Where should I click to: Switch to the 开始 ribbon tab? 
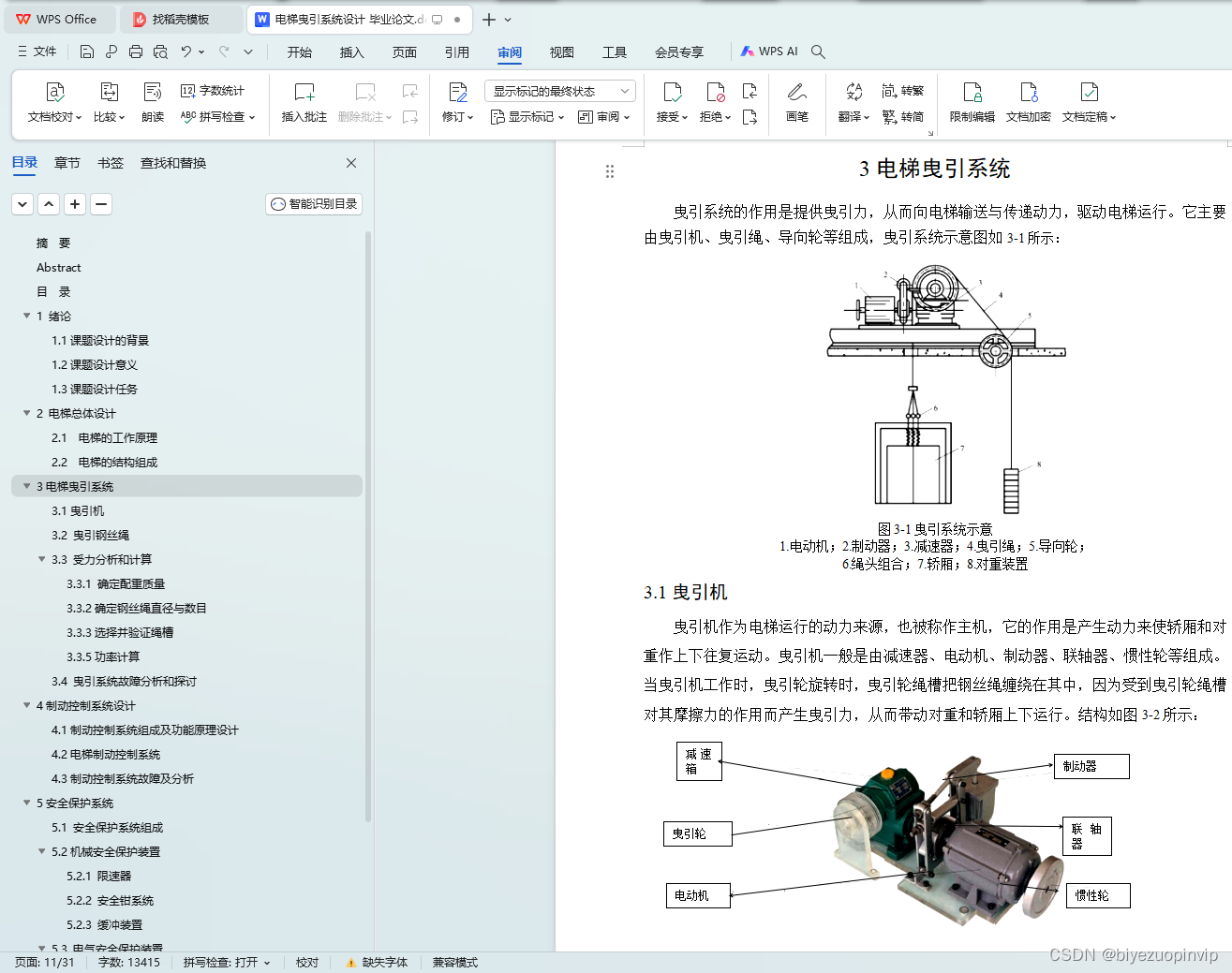coord(300,52)
